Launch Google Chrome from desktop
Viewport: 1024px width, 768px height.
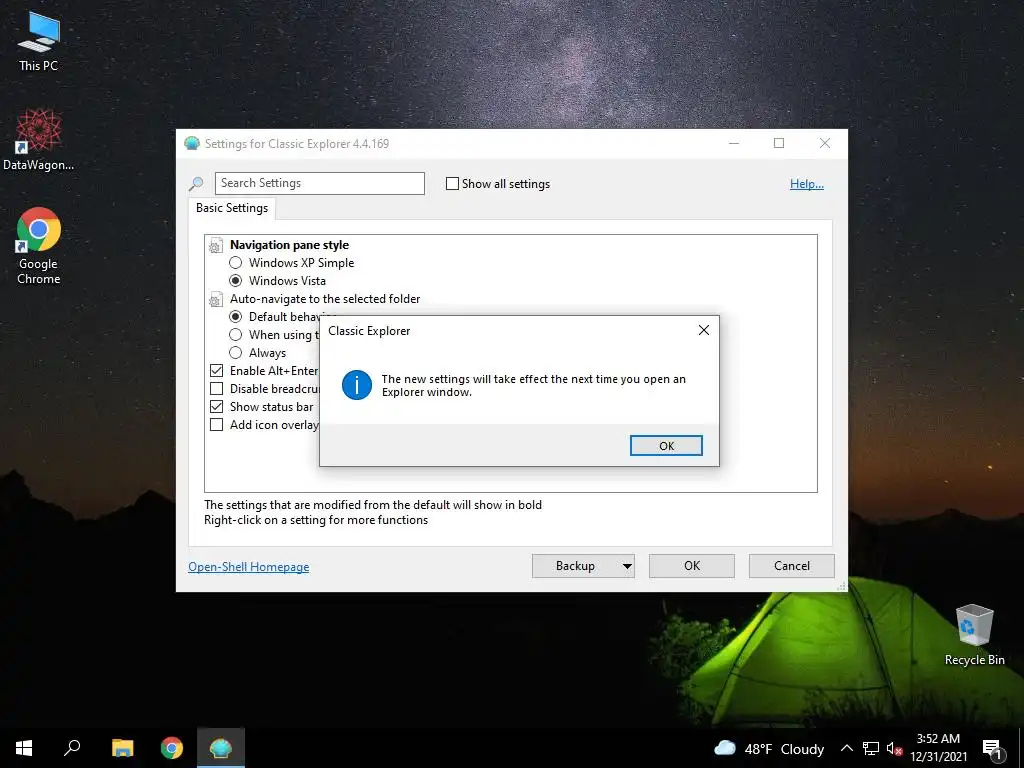click(x=39, y=246)
